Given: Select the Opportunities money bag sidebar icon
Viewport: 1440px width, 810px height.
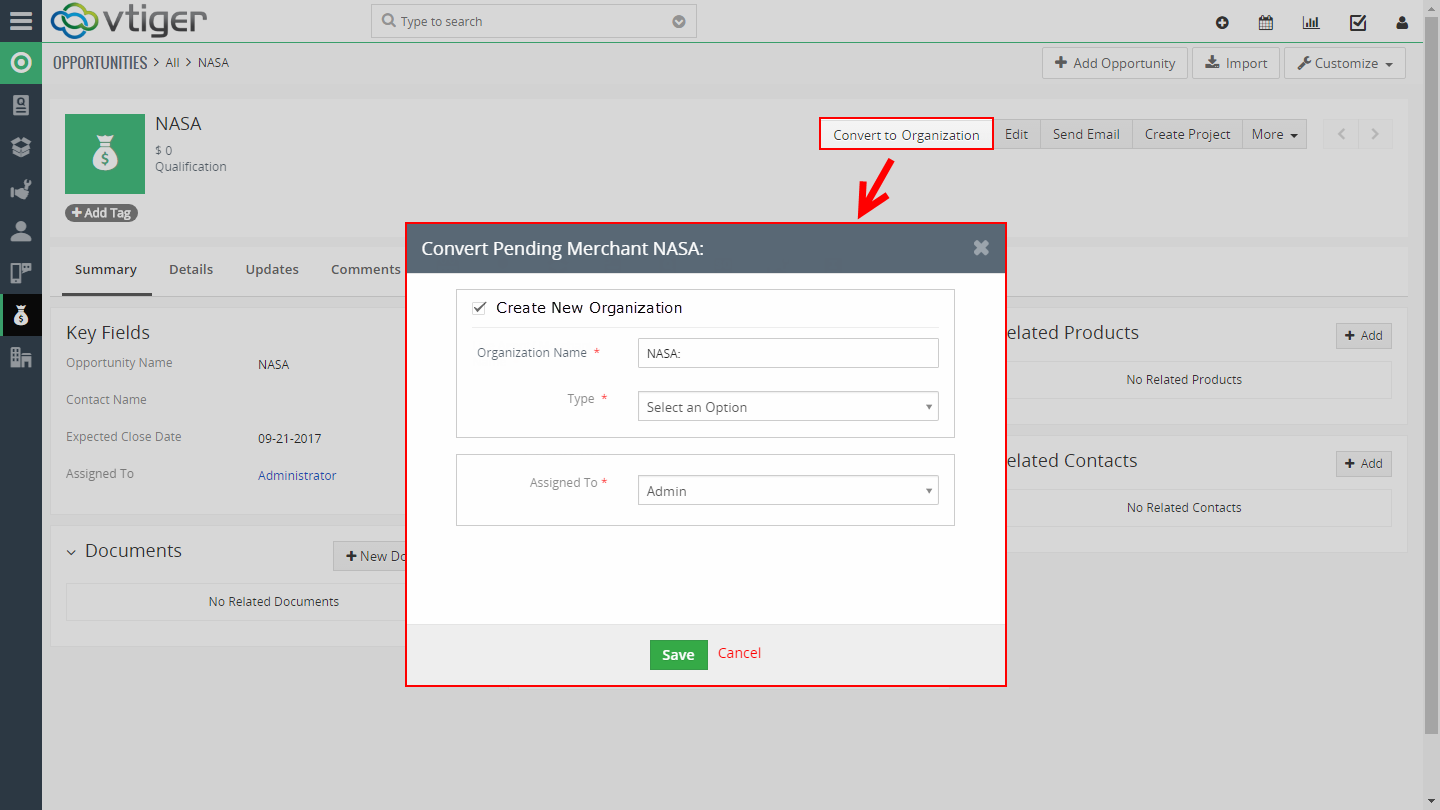Looking at the screenshot, I should (21, 316).
